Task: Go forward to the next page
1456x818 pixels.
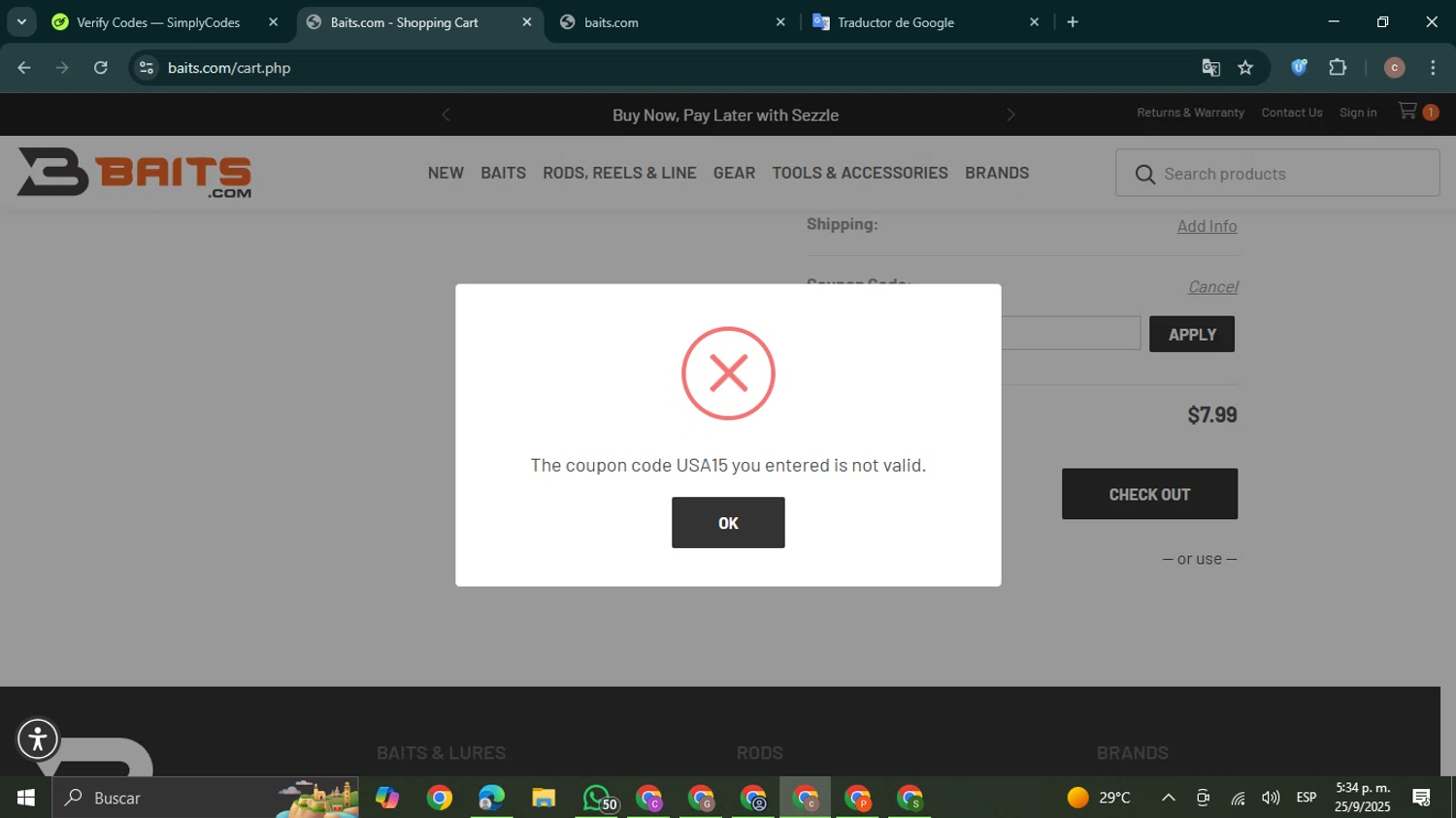Action: (62, 67)
